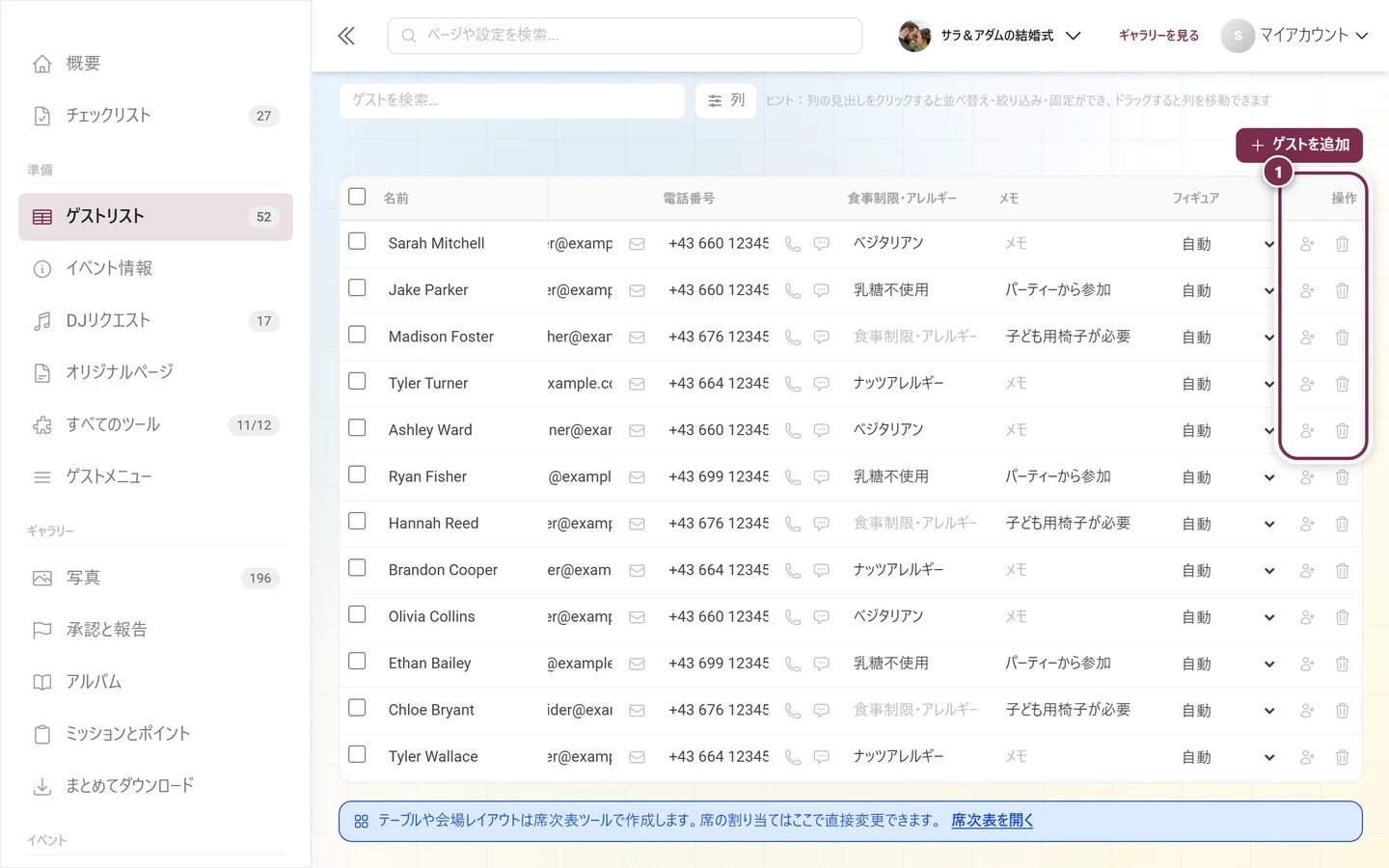This screenshot has width=1389, height=868.
Task: Open 概要 in the sidebar
Action: 155,64
